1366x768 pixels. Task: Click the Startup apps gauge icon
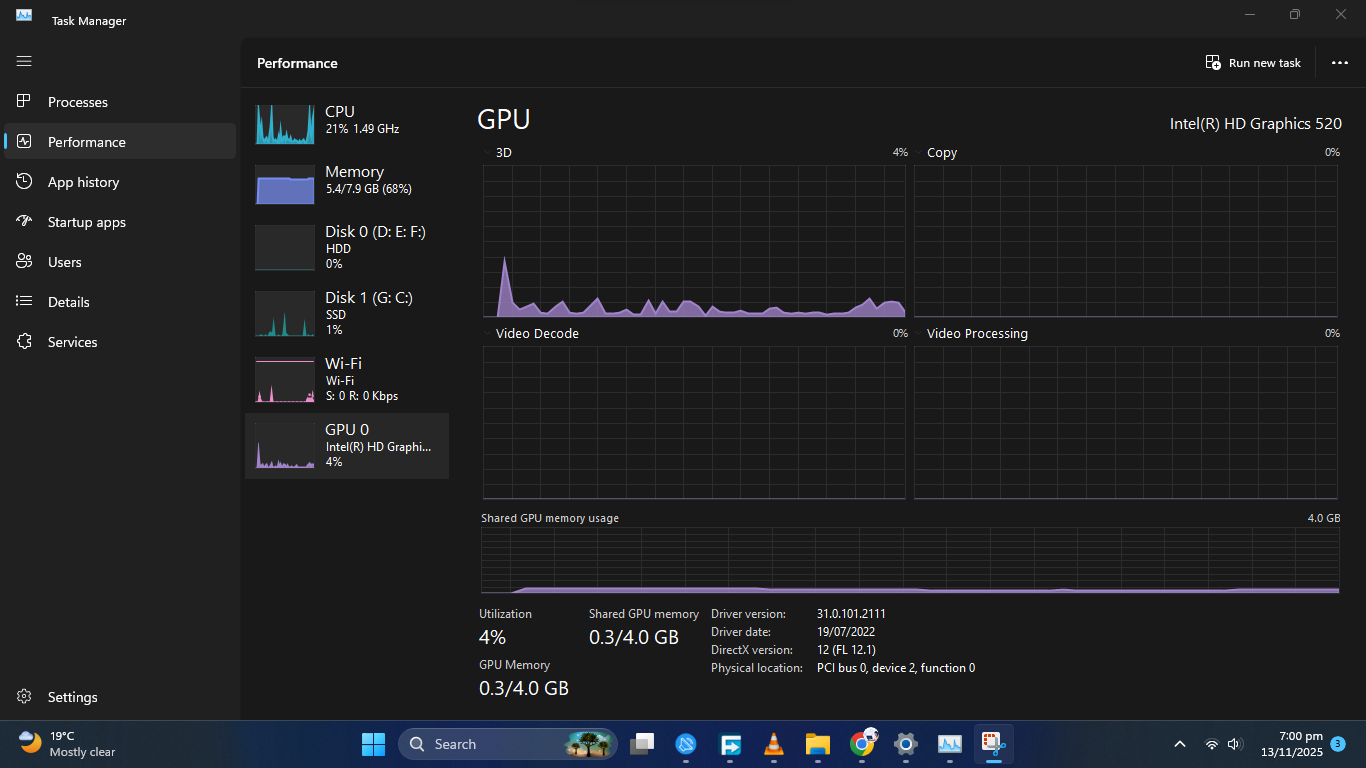tap(25, 222)
